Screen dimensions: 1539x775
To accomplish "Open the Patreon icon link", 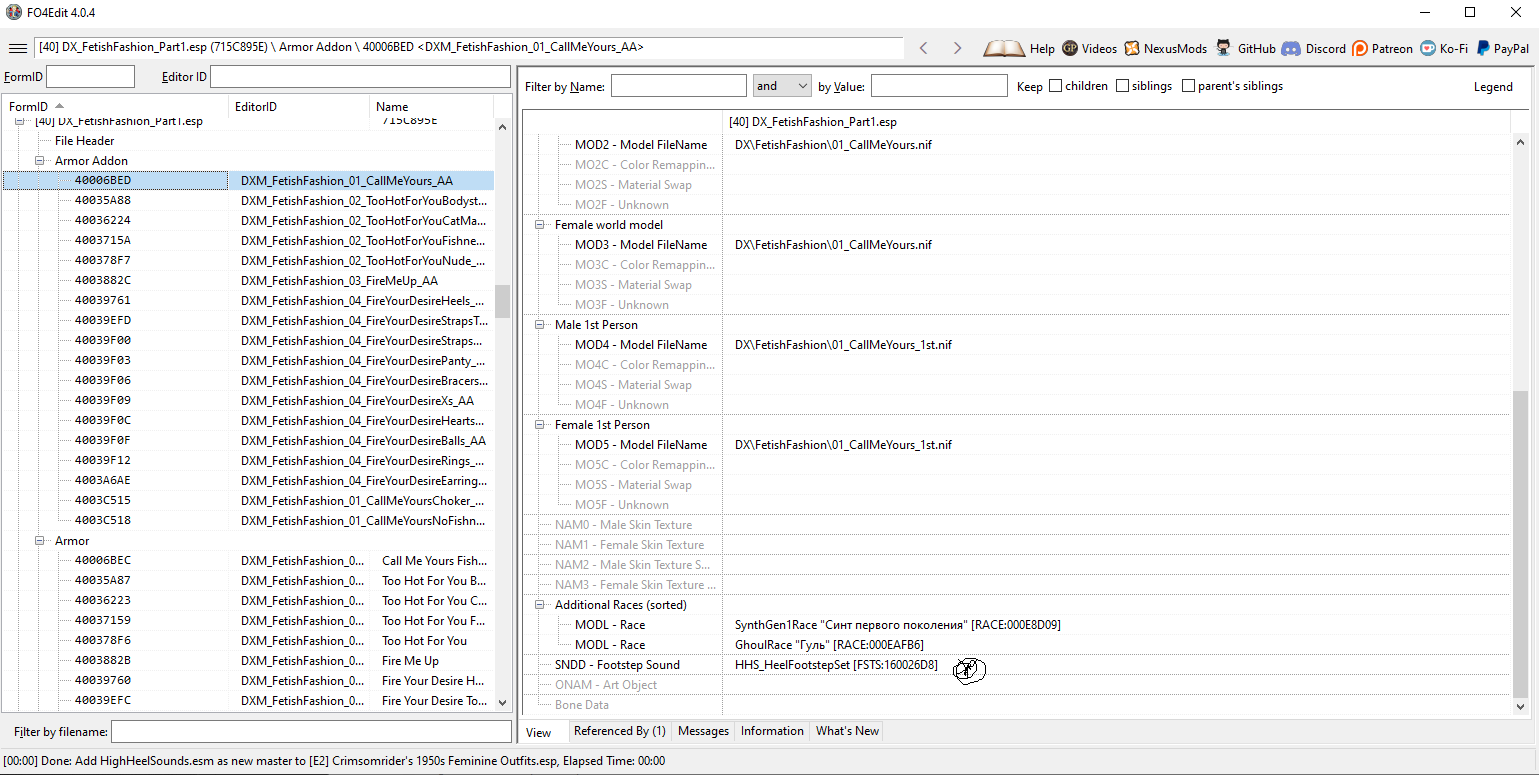I will click(1360, 48).
